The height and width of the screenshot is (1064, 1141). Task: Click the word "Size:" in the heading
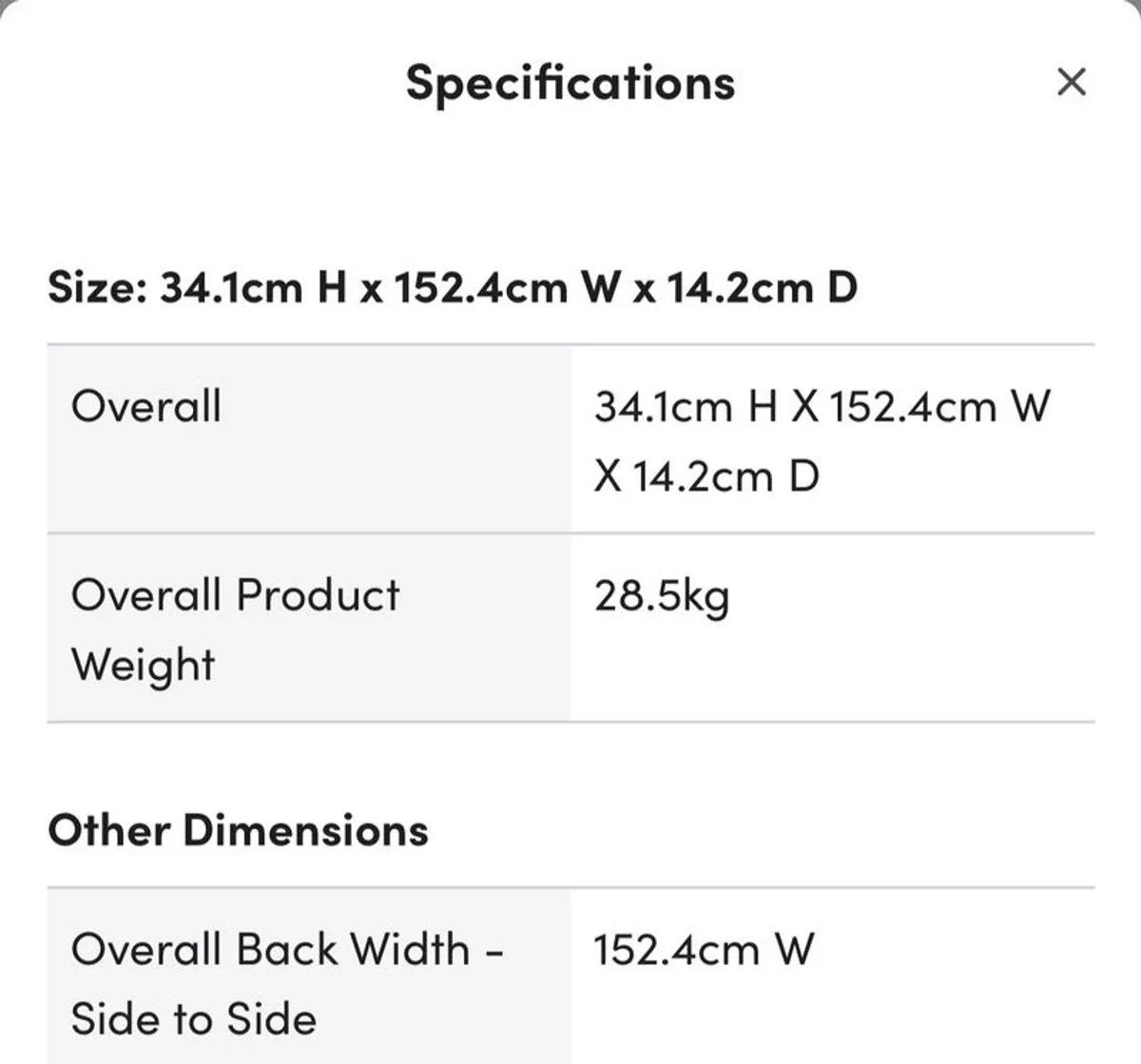[97, 286]
